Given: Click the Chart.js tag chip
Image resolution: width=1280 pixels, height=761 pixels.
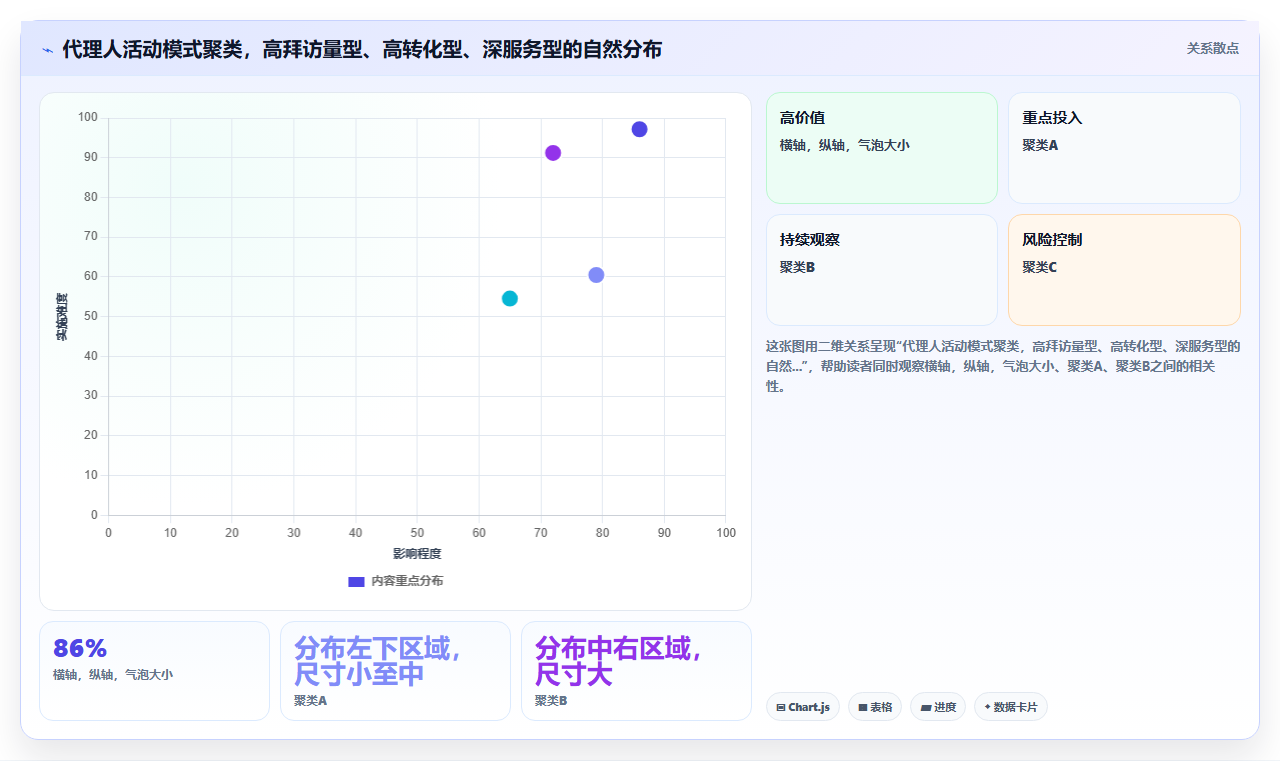Looking at the screenshot, I should pos(803,707).
